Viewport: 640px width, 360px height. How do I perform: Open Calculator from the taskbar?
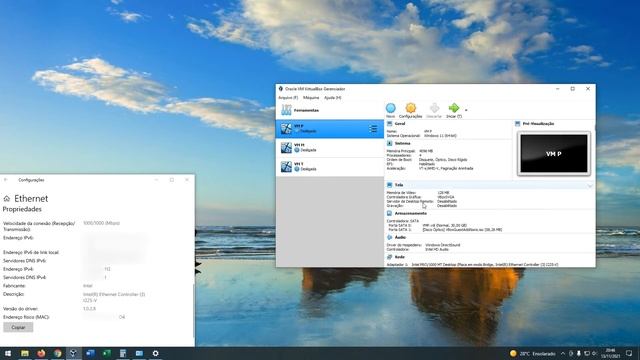[x=123, y=353]
